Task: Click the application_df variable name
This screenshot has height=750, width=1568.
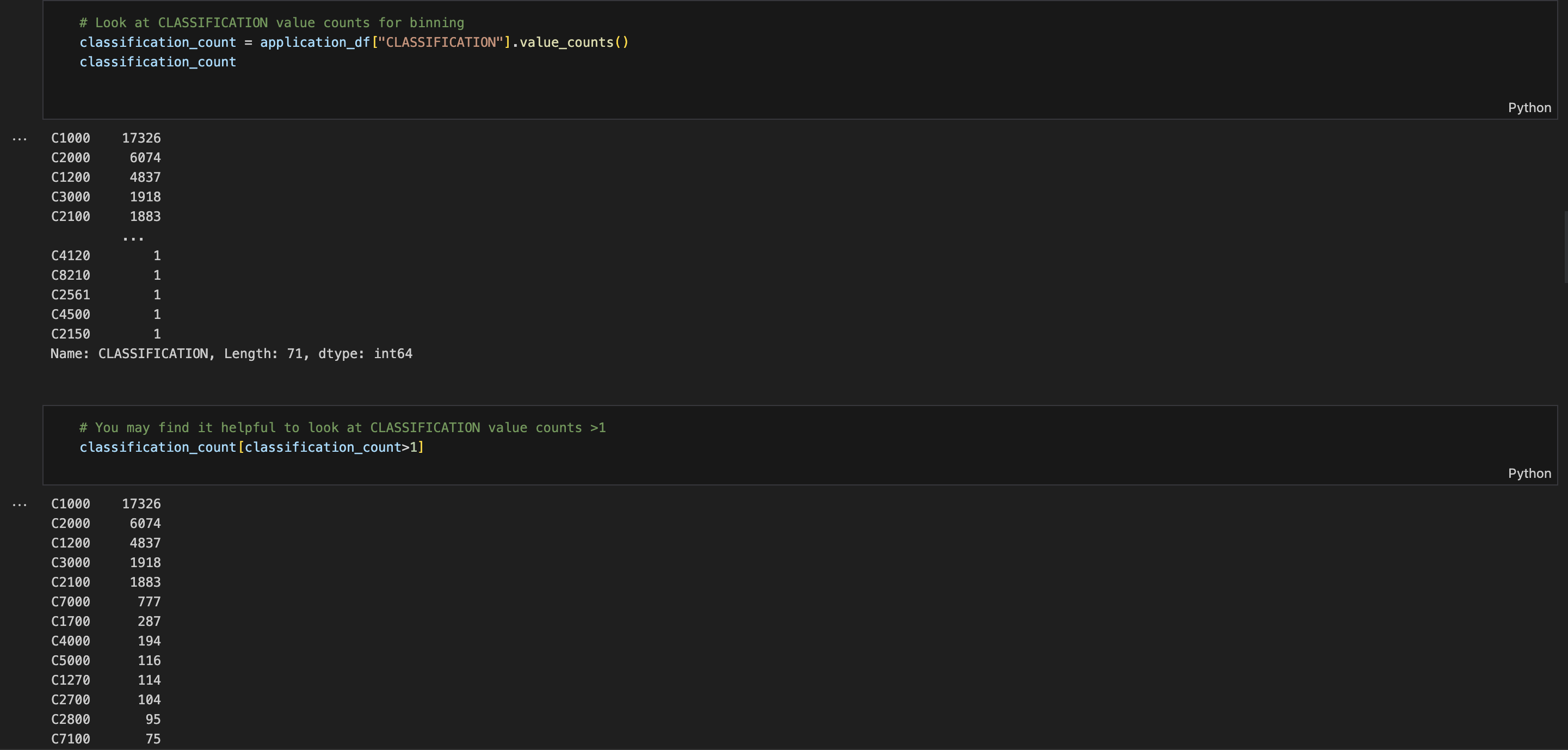Action: tap(314, 42)
